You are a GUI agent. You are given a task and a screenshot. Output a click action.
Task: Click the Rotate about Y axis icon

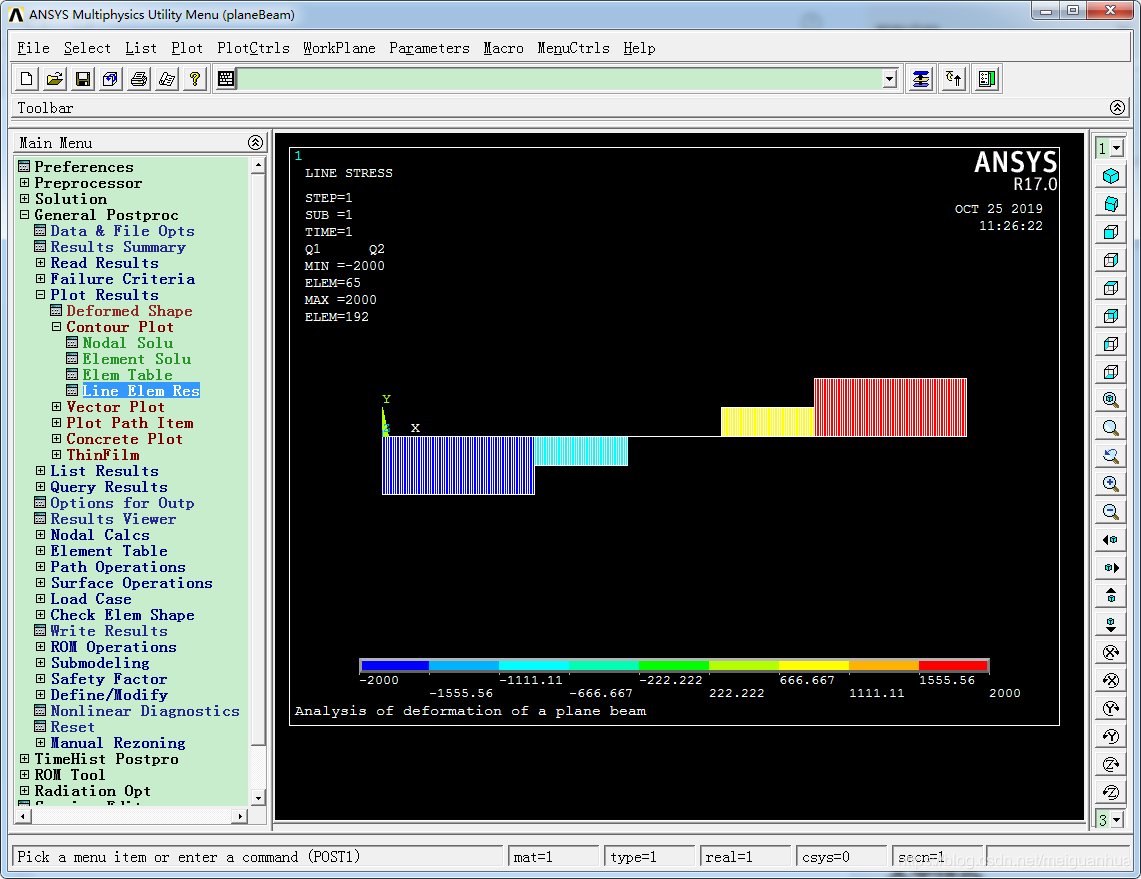[1110, 708]
